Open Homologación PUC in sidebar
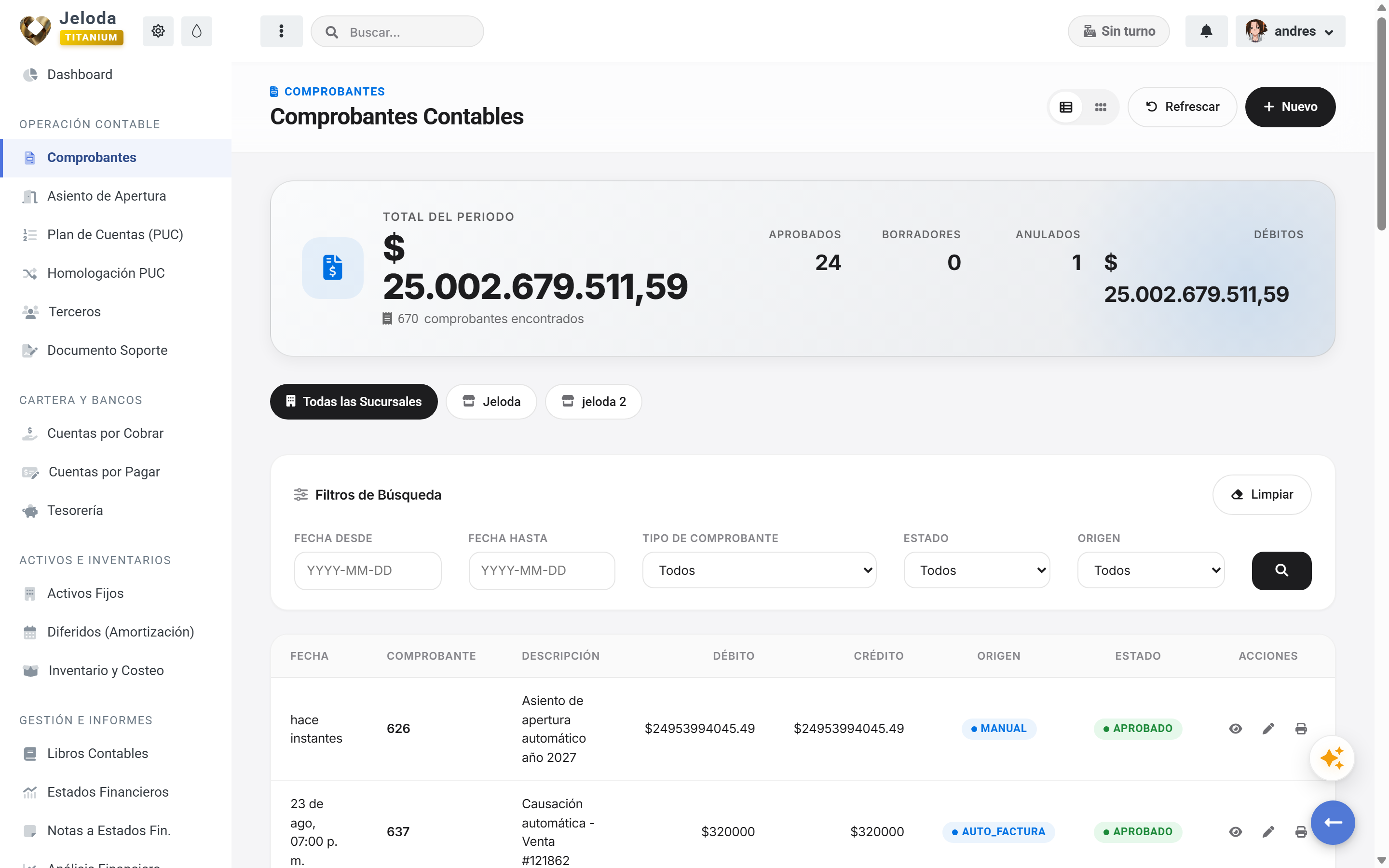1389x868 pixels. [x=115, y=272]
